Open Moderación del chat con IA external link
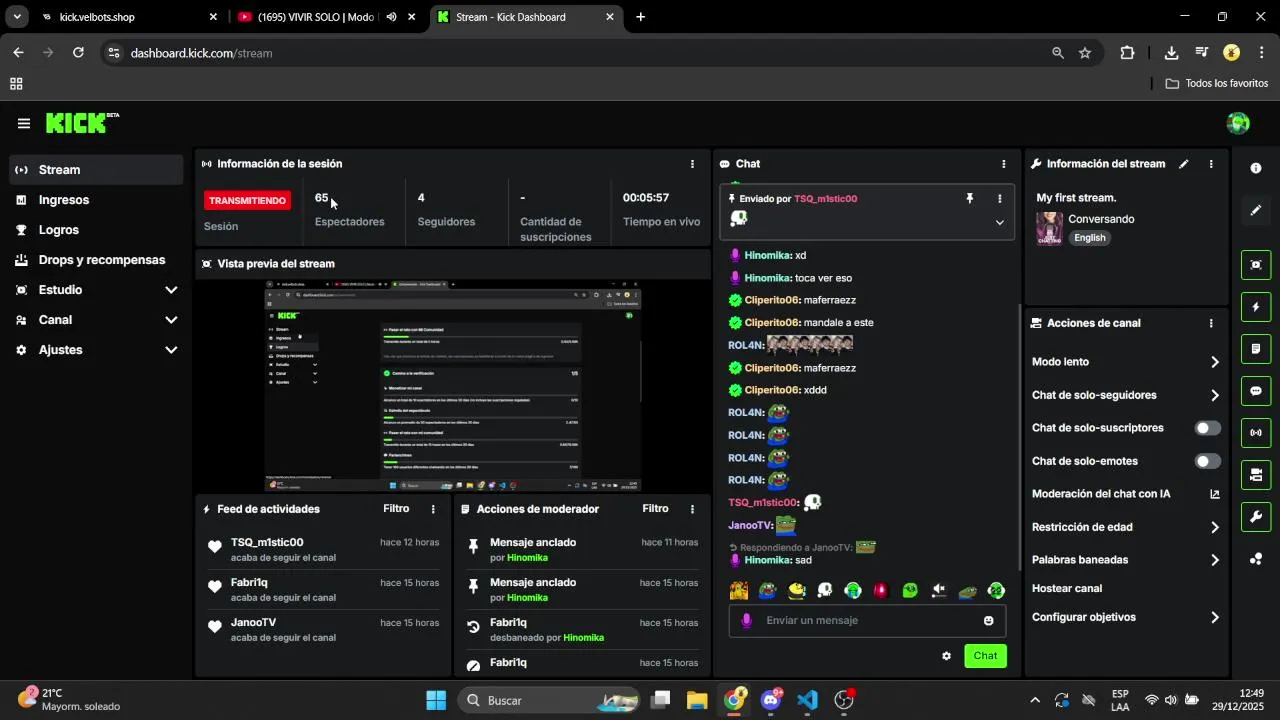The width and height of the screenshot is (1280, 720). (x=1215, y=494)
